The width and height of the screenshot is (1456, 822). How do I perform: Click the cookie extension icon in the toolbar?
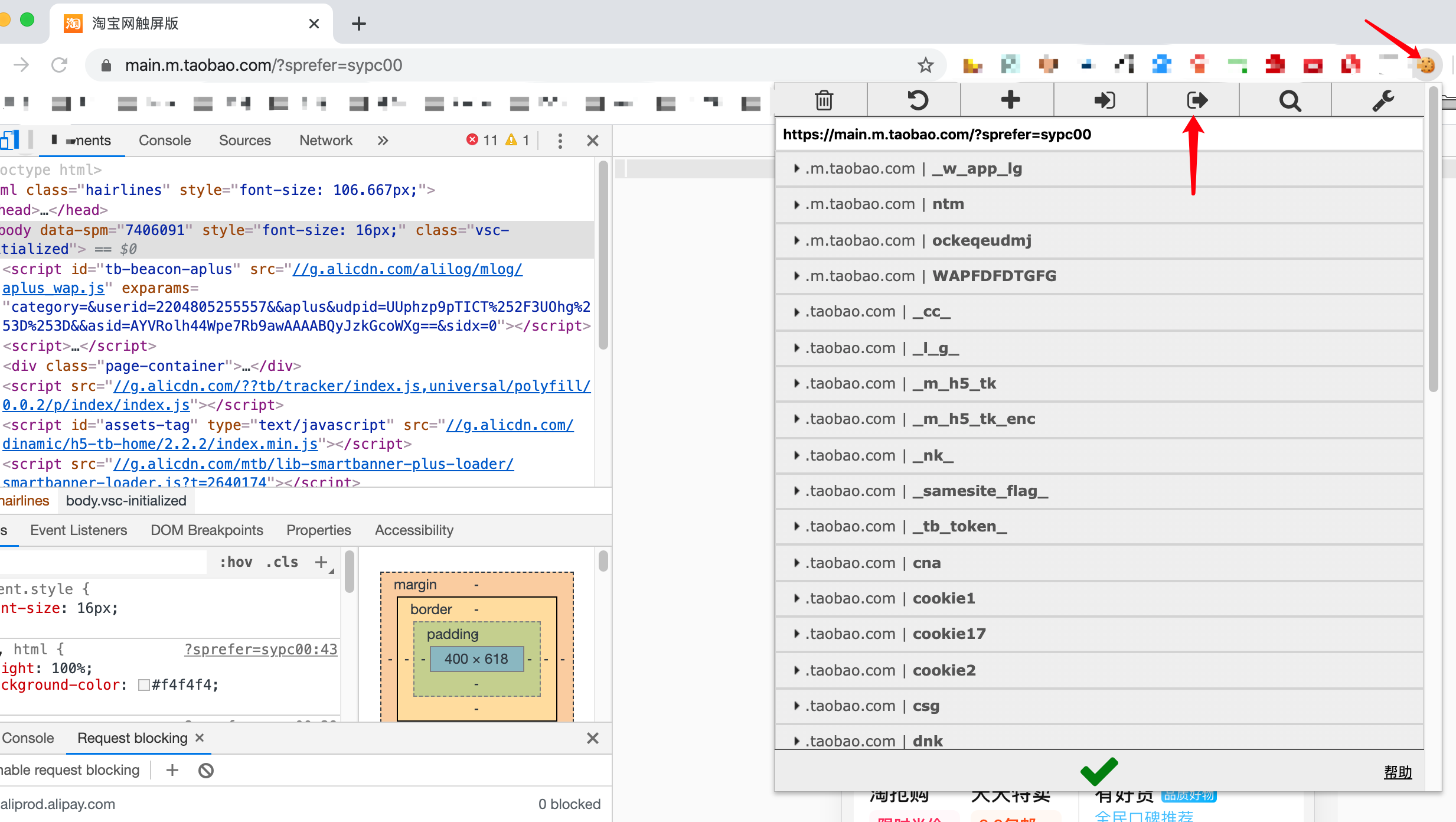(x=1426, y=65)
